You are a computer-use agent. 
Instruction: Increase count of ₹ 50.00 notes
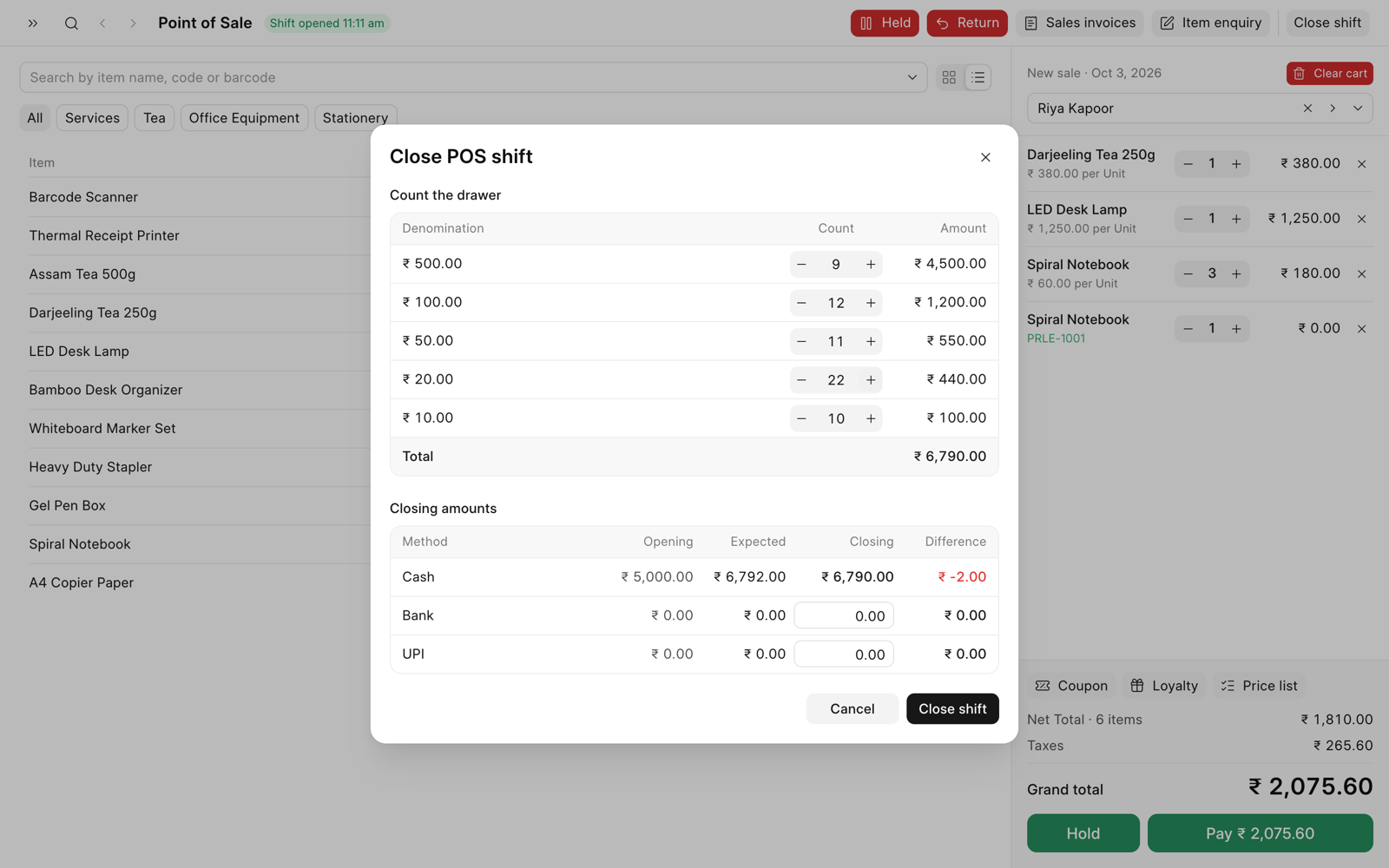[870, 341]
